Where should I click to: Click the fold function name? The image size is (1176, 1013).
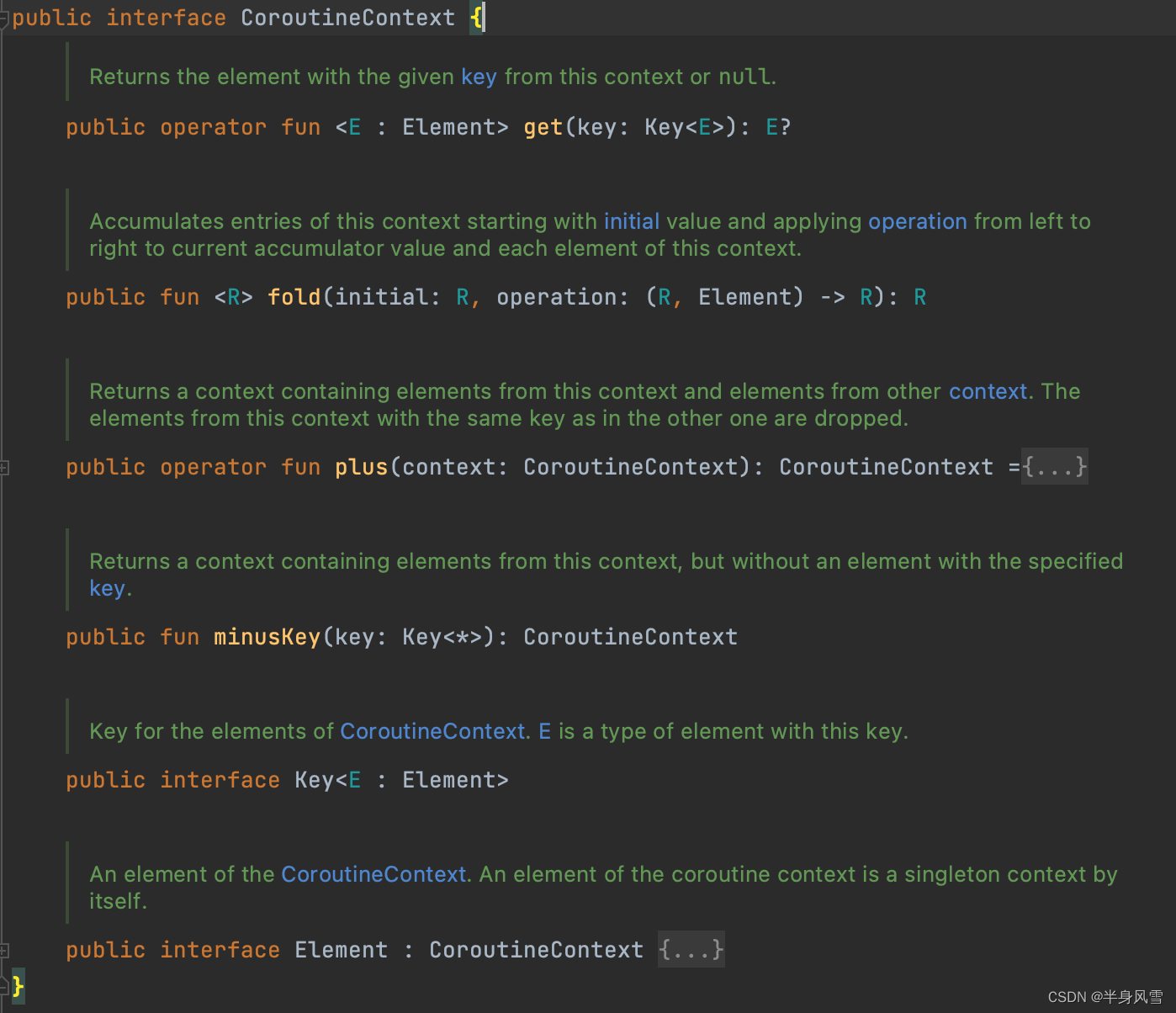[x=294, y=297]
